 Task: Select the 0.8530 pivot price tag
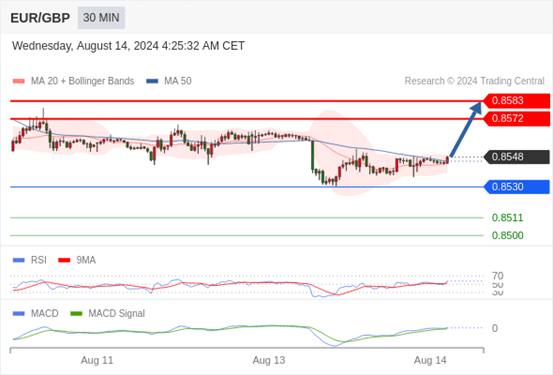tap(516, 187)
